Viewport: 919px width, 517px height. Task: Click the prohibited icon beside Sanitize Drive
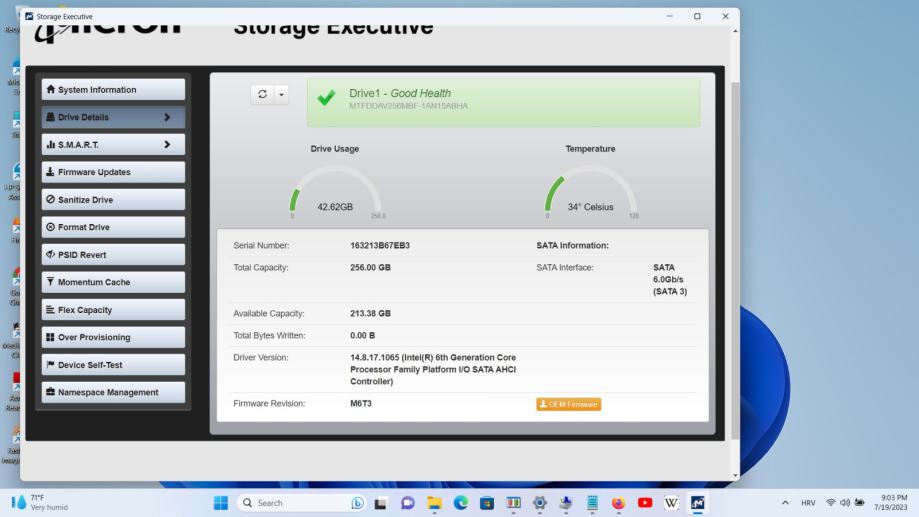[x=50, y=199]
